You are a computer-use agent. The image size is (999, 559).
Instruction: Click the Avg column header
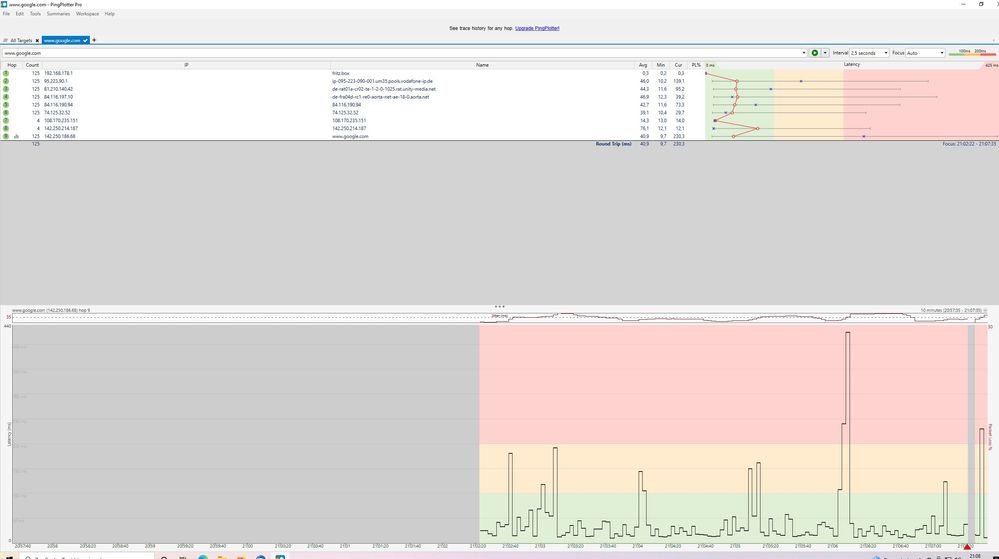click(643, 65)
